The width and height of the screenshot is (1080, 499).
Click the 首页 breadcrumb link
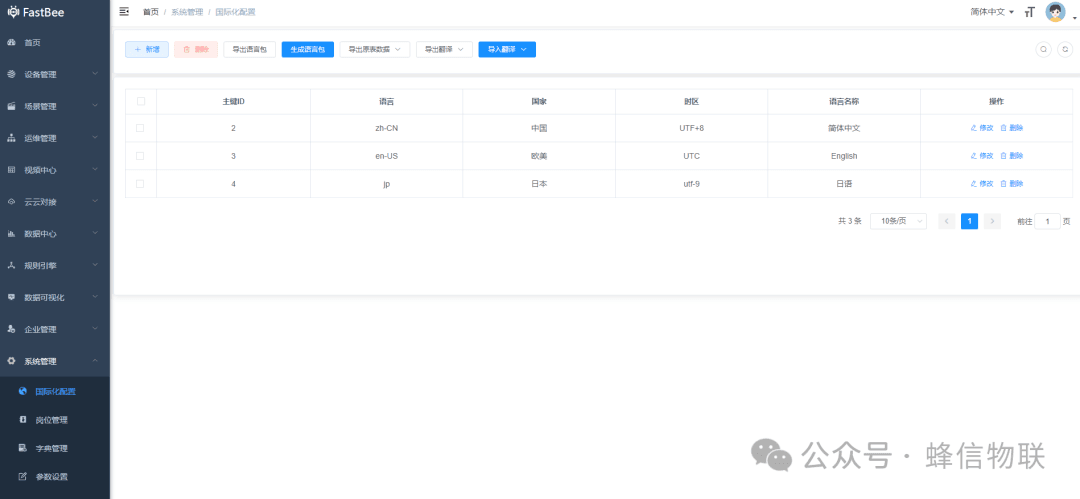[150, 12]
